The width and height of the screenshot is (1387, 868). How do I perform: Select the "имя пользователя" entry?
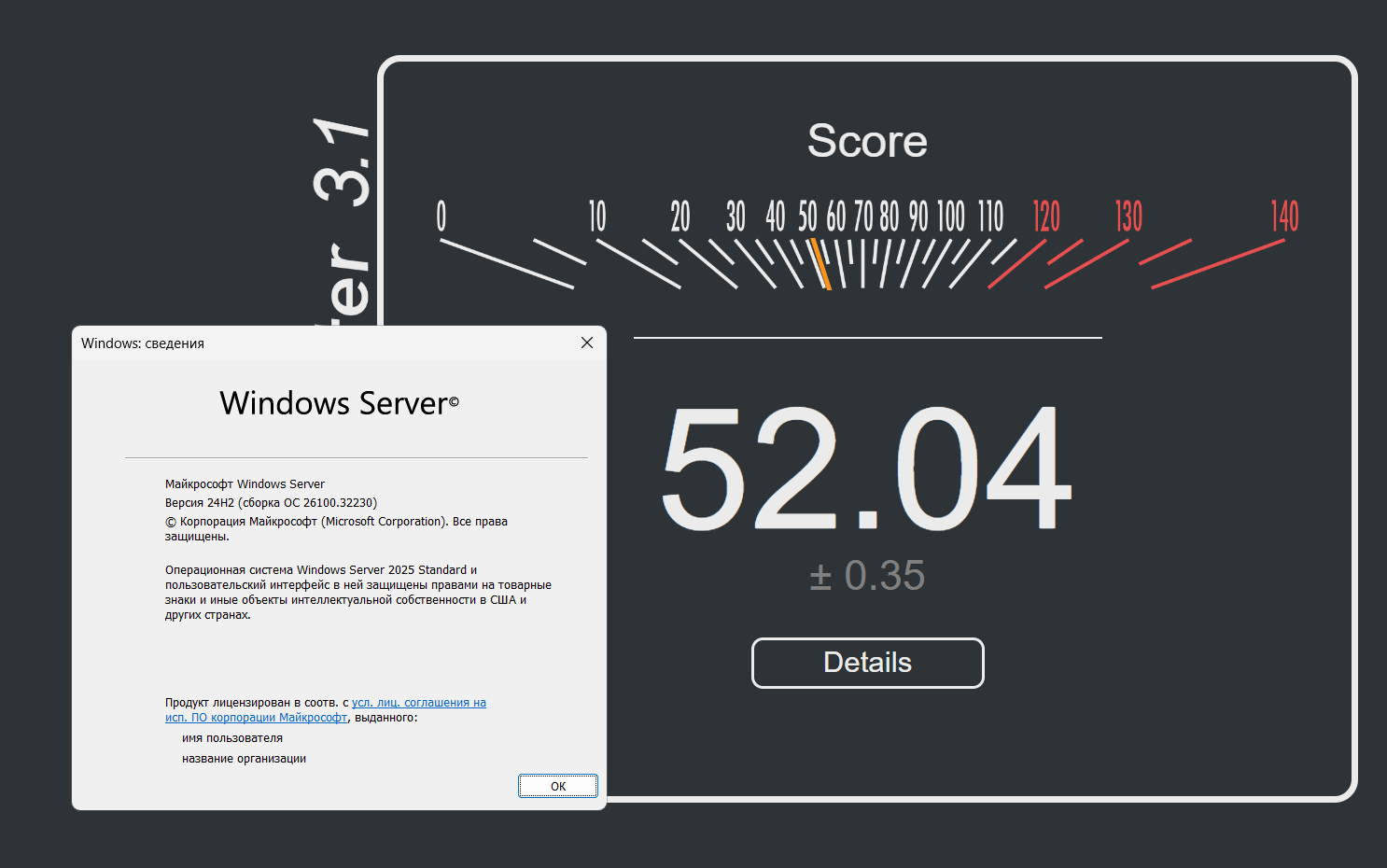click(232, 738)
